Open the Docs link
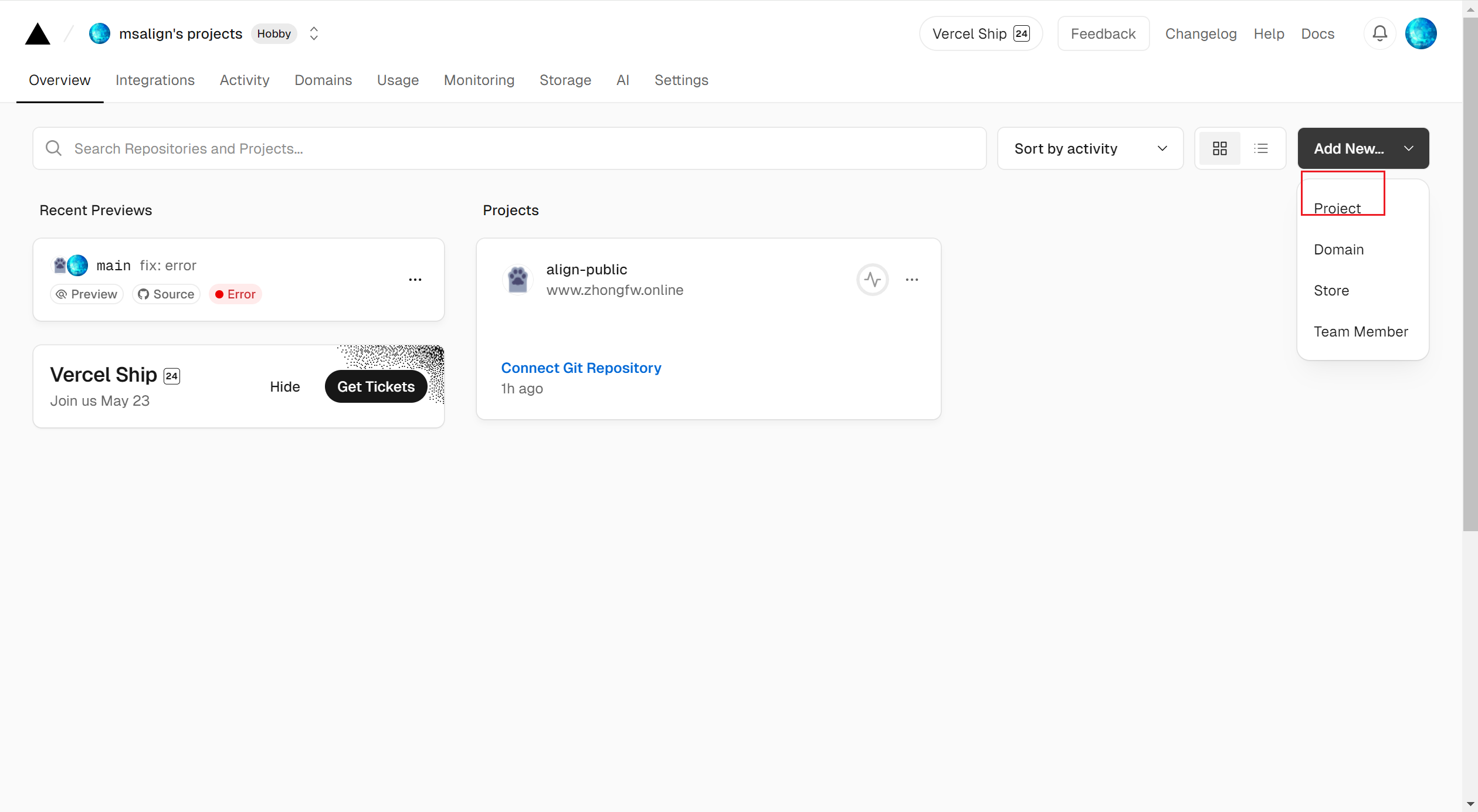The image size is (1478, 812). [x=1317, y=33]
